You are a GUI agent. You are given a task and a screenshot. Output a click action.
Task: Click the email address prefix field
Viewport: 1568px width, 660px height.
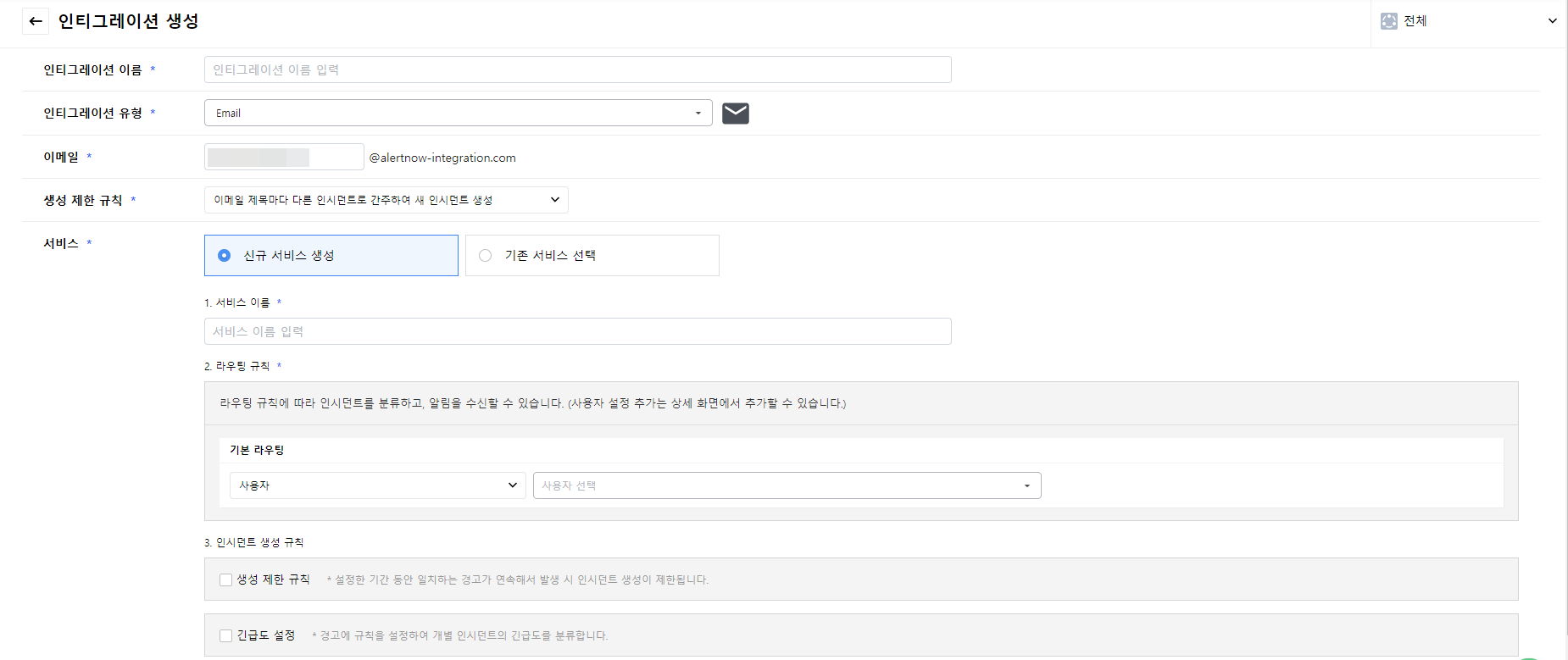(x=284, y=157)
